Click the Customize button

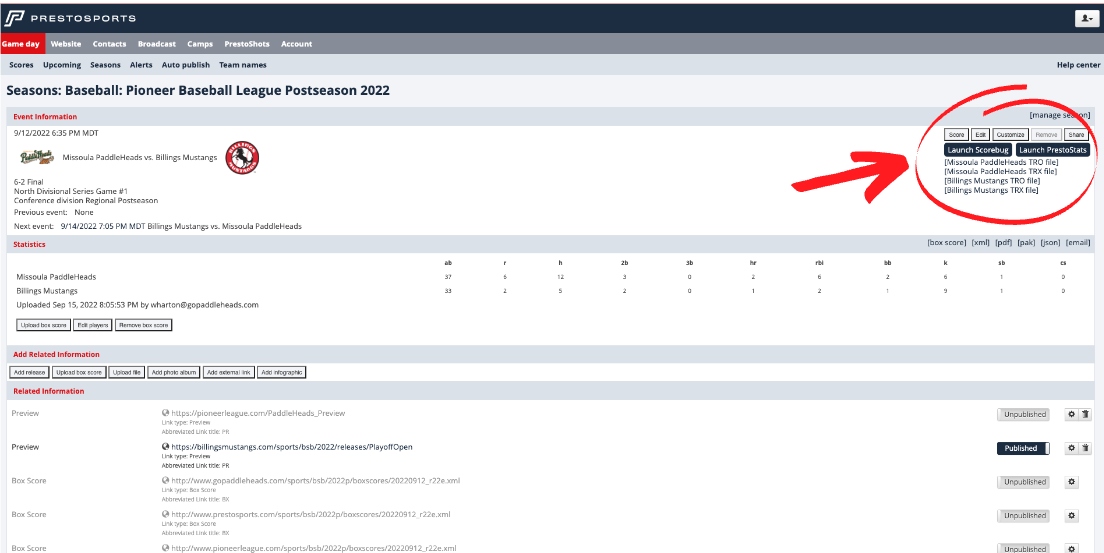point(1011,135)
